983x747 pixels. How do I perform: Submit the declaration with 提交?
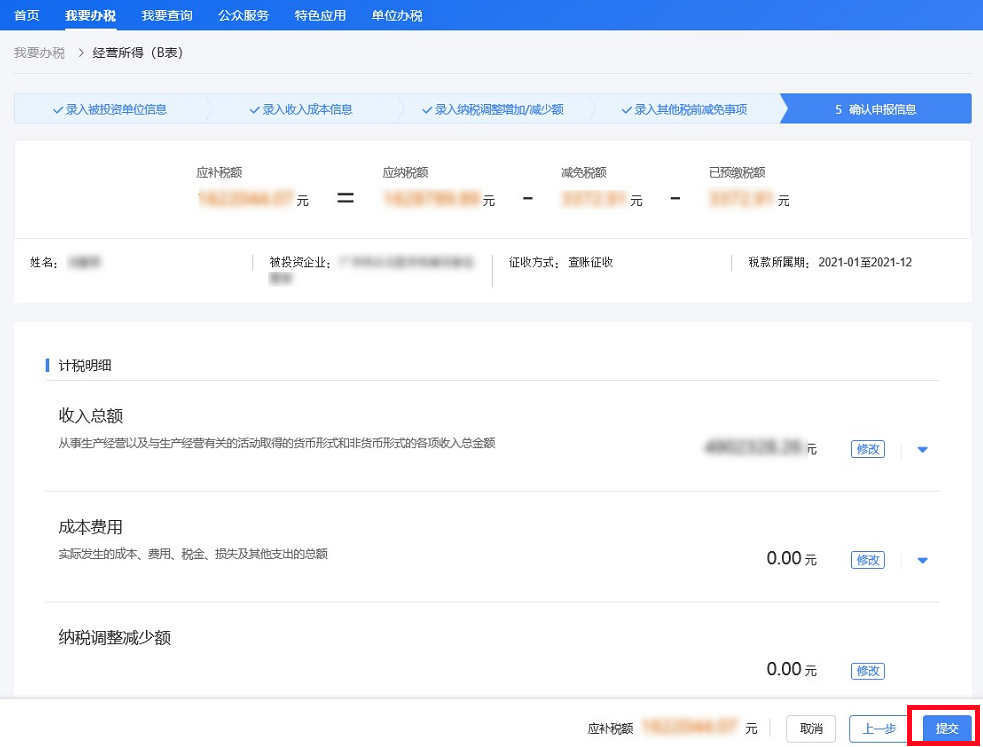(946, 729)
